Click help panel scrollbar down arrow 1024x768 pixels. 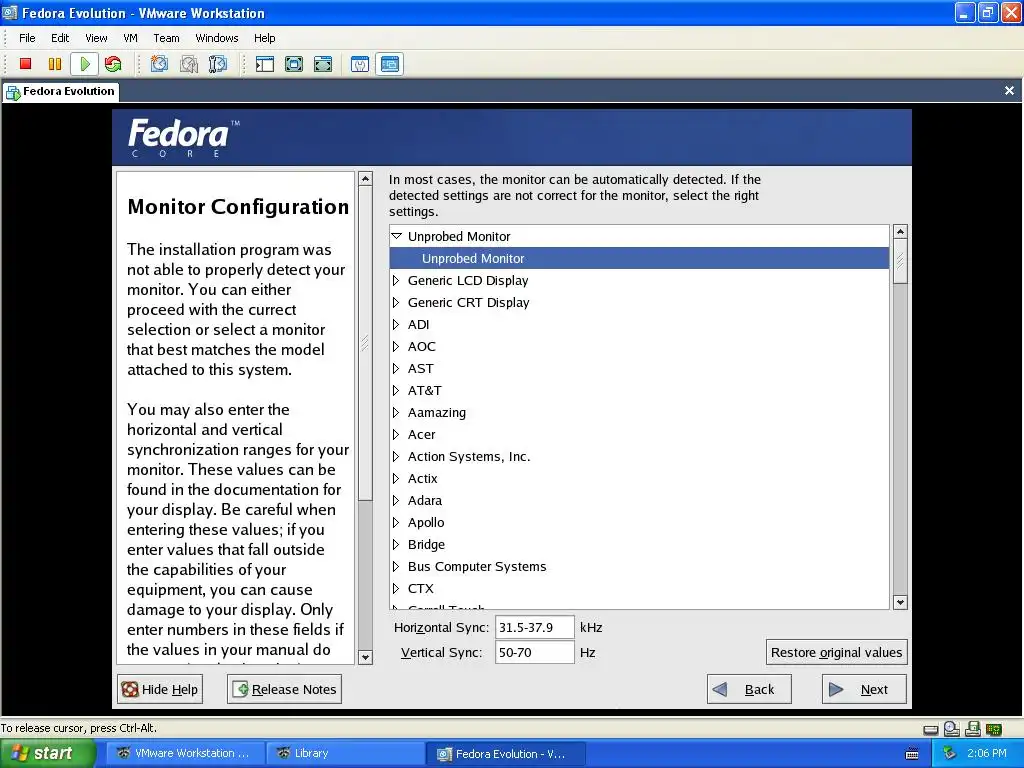(366, 658)
